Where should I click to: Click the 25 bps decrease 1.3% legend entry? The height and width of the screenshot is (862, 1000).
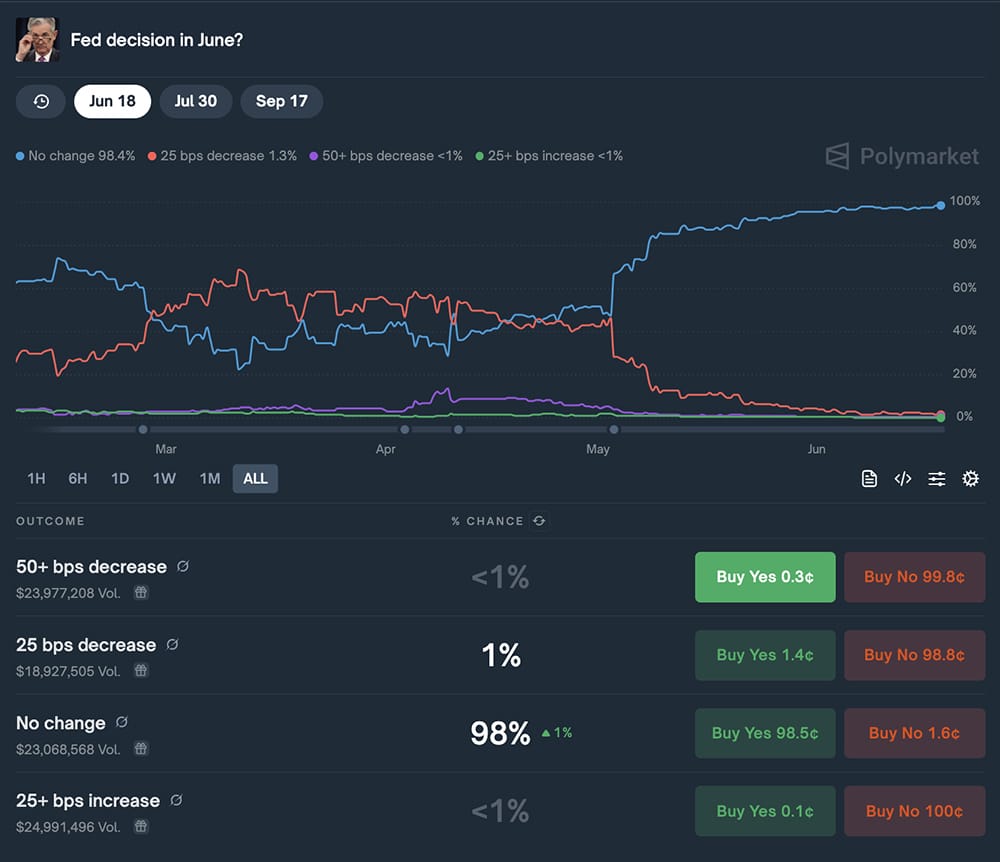pos(223,156)
